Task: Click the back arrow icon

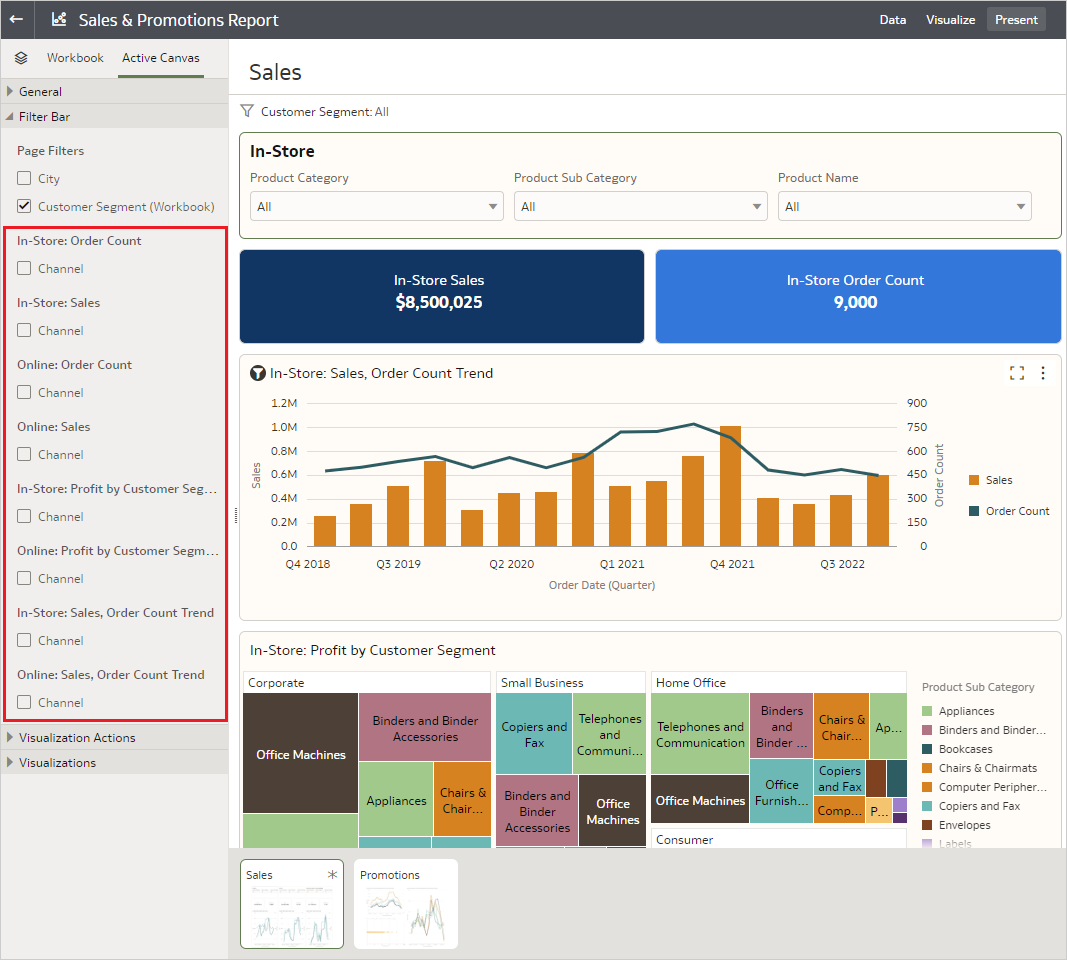Action: click(x=16, y=19)
